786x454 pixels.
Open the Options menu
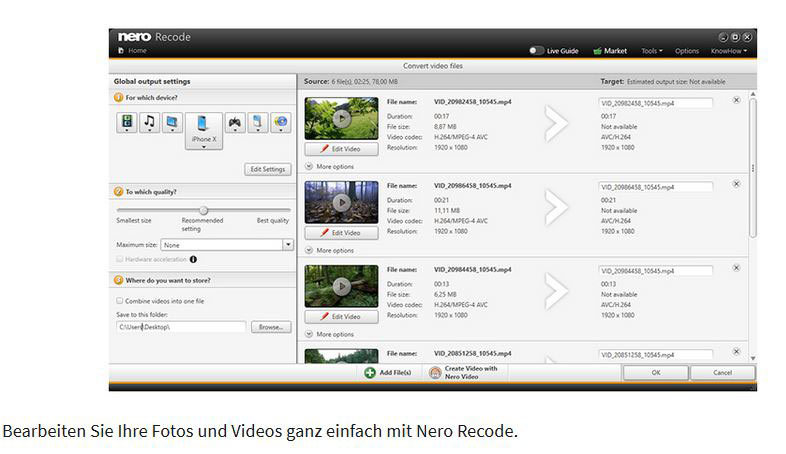click(687, 51)
